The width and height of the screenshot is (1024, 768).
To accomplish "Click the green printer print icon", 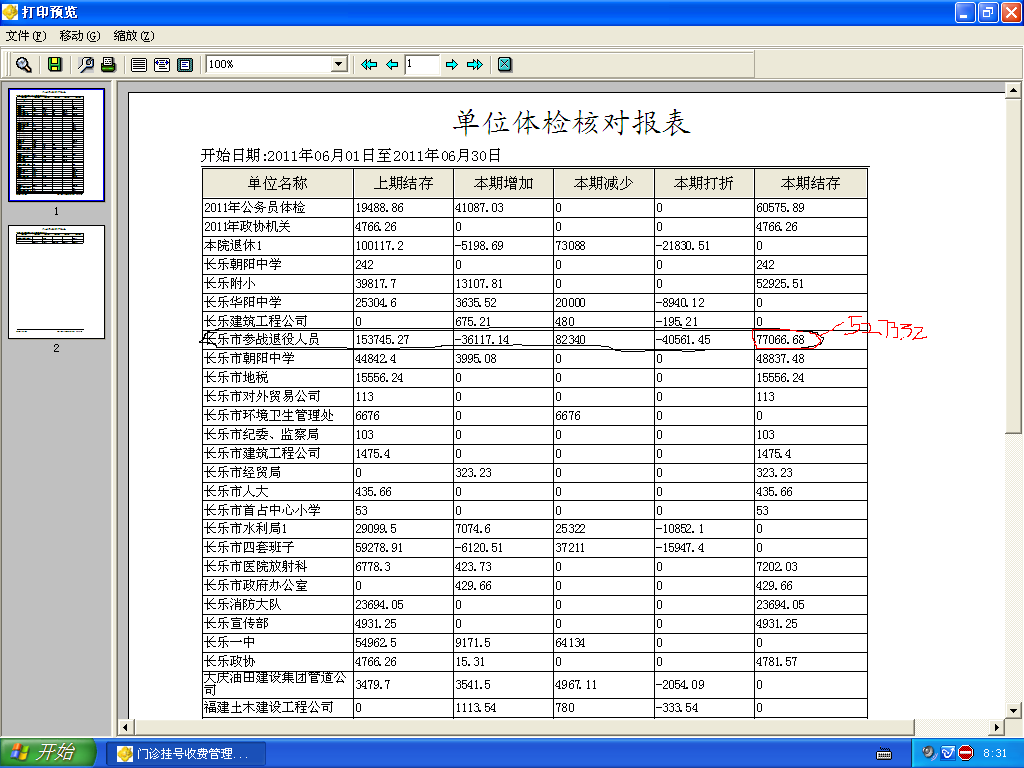I will click(108, 64).
